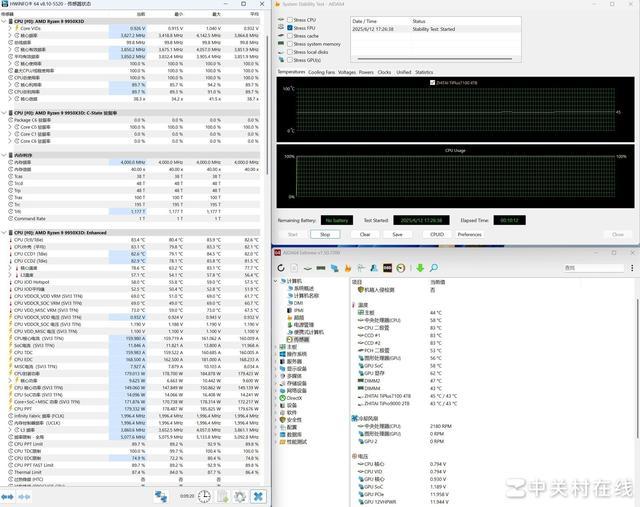Click the HWiNFO sensor list vertical scrollbar
The image size is (640, 507).
click(267, 104)
